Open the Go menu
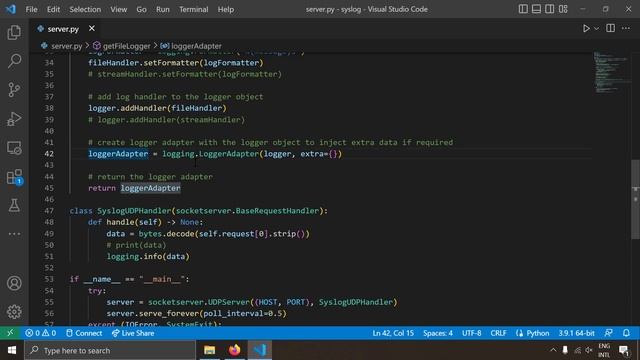Screen dimensions: 640x360 coord(141,9)
